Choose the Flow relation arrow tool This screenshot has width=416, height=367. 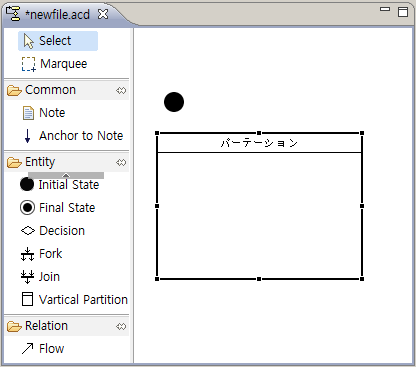[x=43, y=349]
